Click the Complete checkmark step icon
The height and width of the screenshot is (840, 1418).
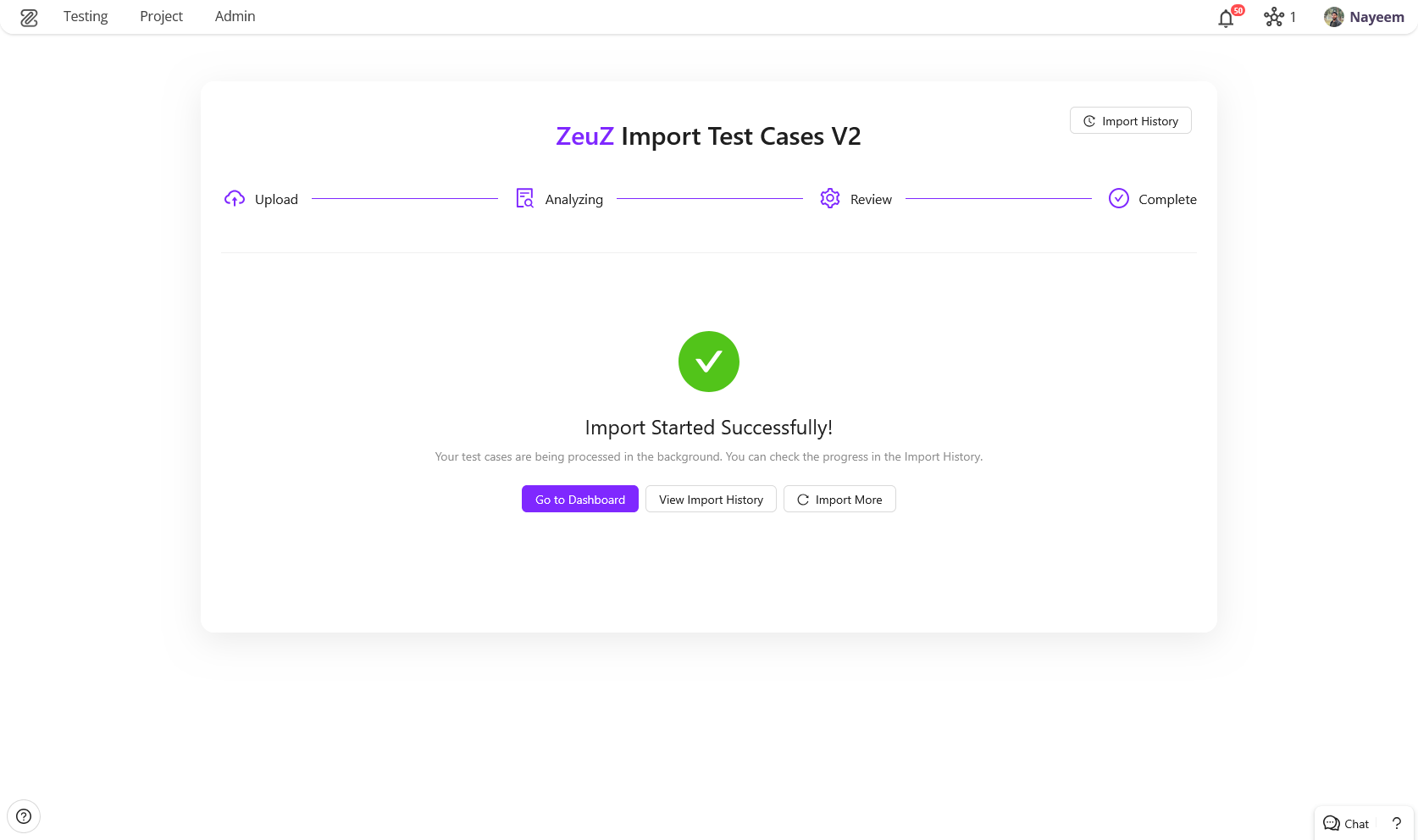1119,199
